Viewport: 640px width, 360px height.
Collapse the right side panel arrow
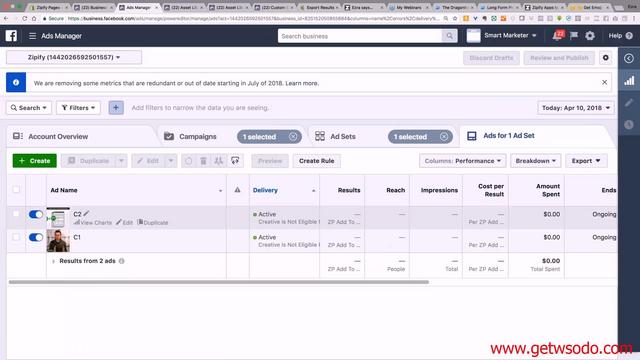tap(629, 58)
